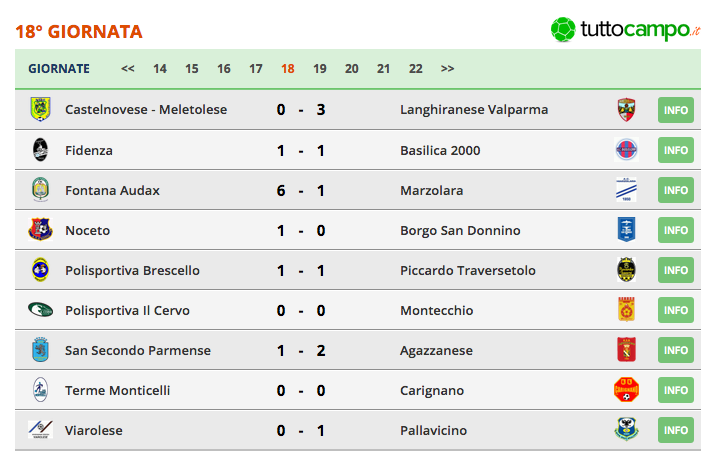This screenshot has height=471, width=723.
Task: Switch to giornata 17
Action: tap(255, 69)
